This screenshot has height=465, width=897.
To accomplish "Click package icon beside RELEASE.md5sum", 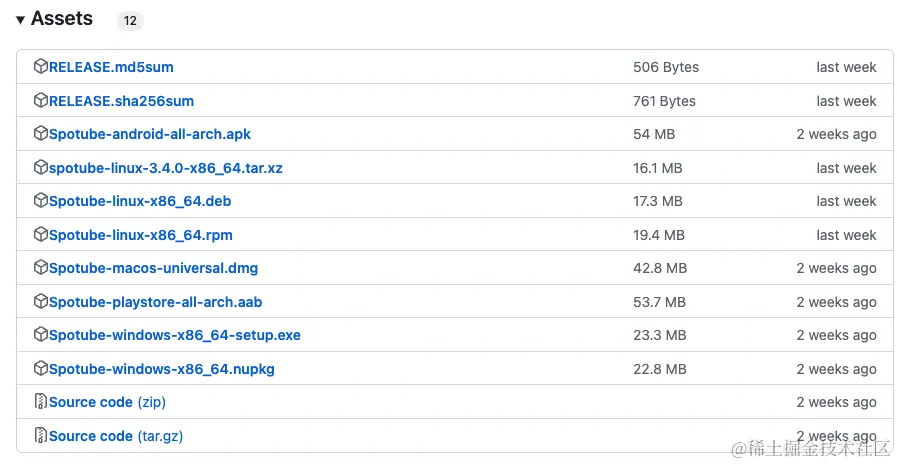I will tap(41, 66).
